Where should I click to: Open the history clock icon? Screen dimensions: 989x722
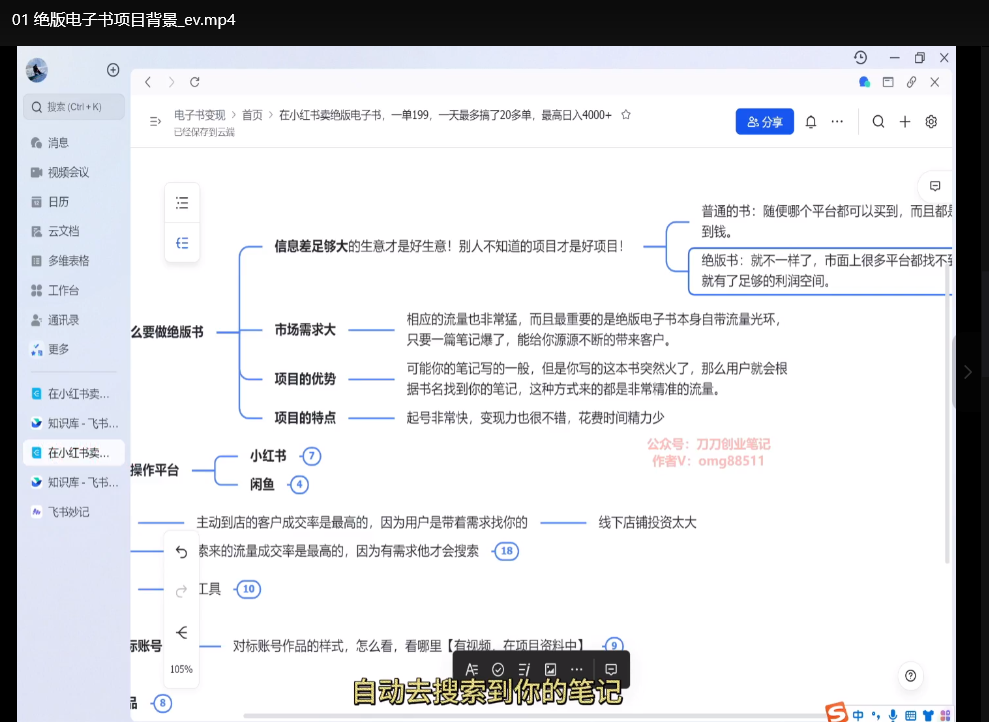click(860, 58)
